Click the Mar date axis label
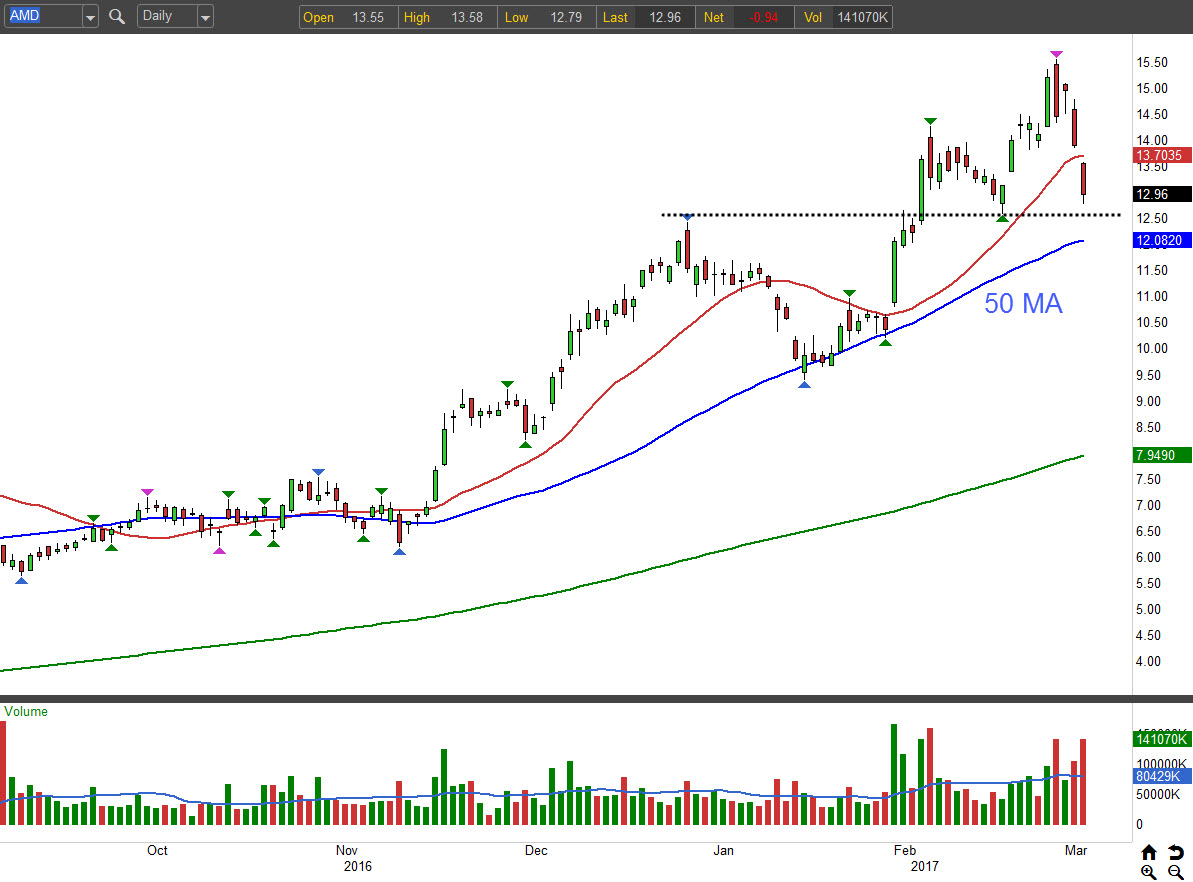The image size is (1193, 882). coord(1075,850)
